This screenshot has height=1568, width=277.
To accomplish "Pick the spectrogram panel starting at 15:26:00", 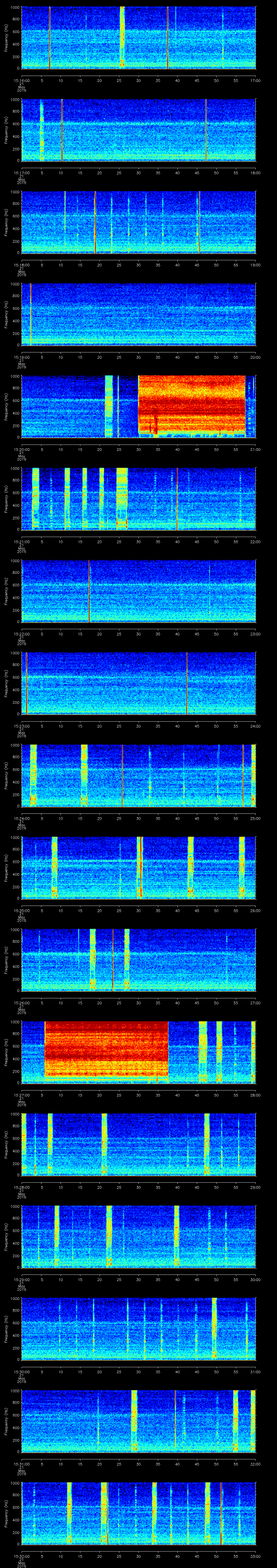I will point(139,960).
